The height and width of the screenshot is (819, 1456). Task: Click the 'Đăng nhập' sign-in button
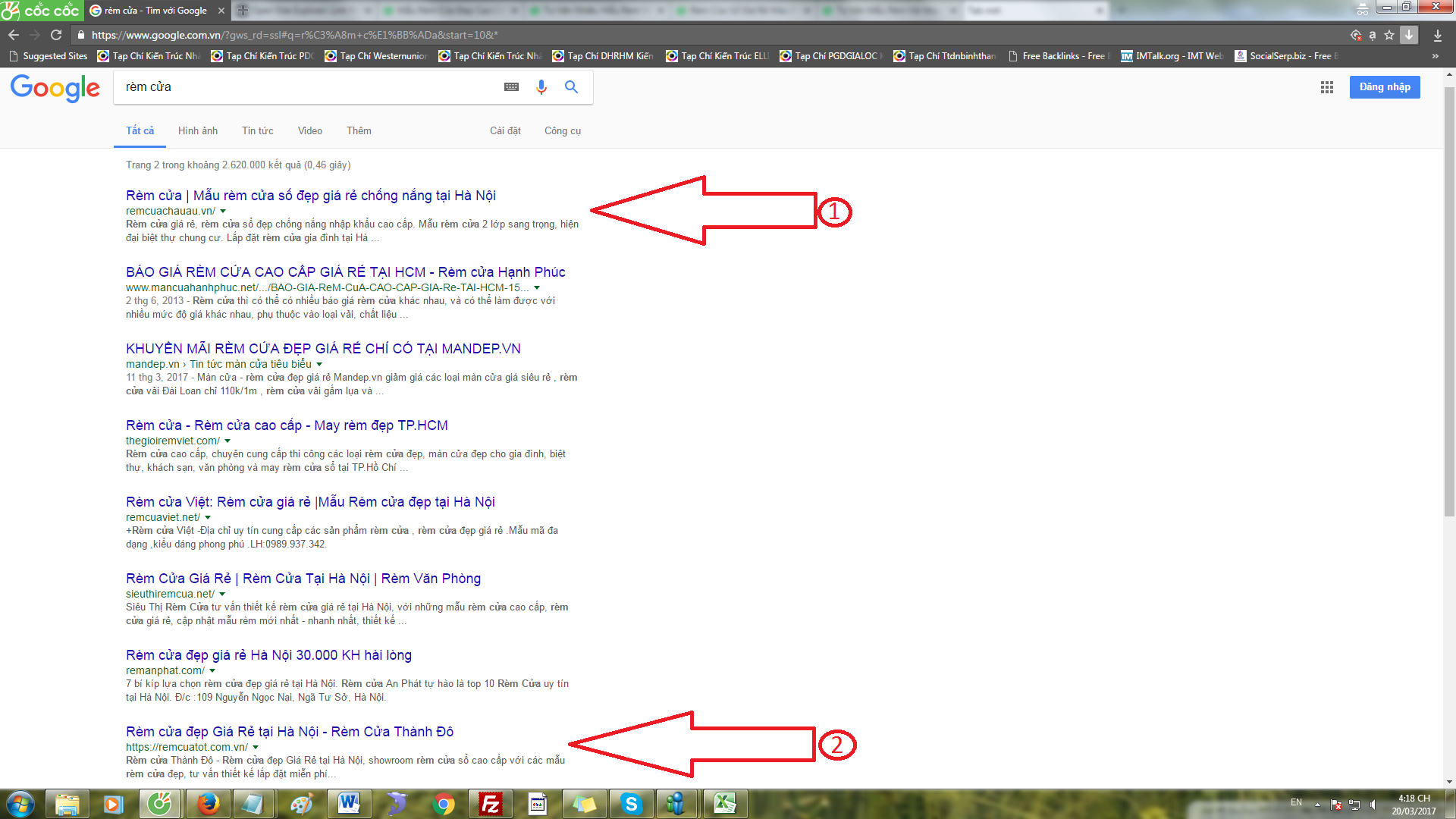click(1385, 87)
